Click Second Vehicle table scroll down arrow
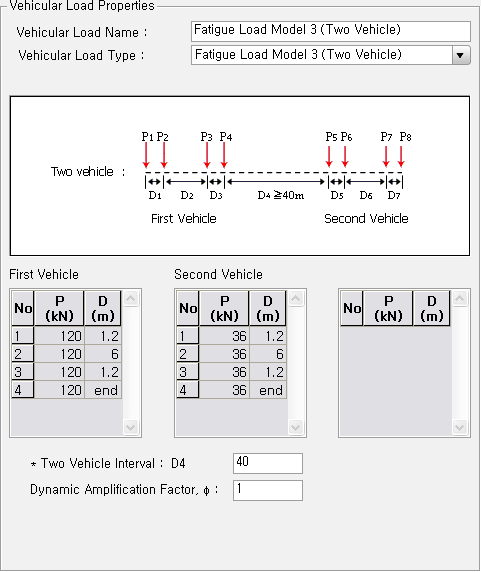The height and width of the screenshot is (572, 481). click(296, 426)
